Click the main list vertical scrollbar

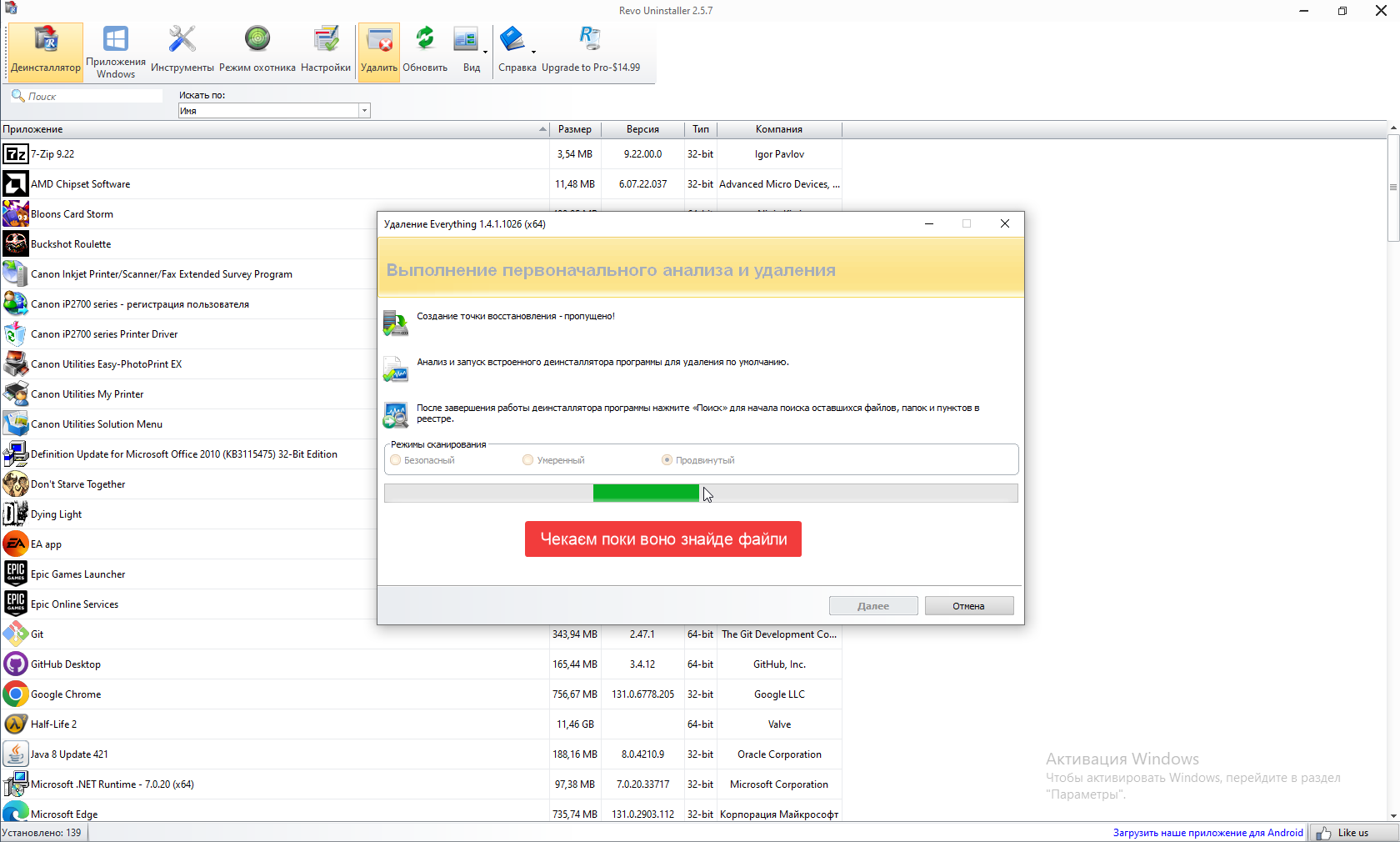1392,187
